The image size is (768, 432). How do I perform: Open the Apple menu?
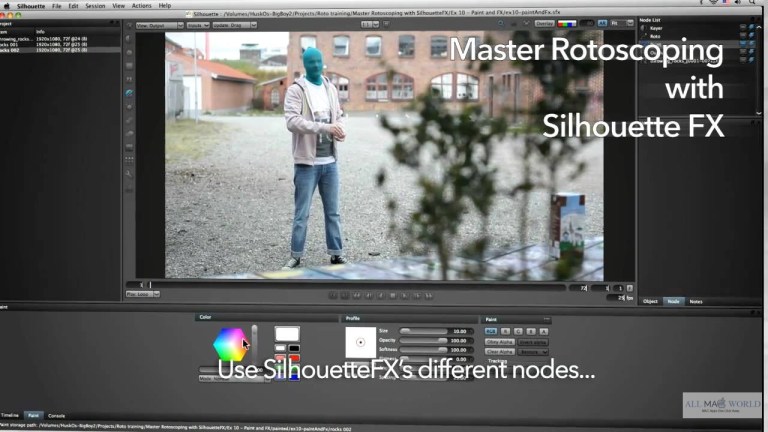[x=7, y=6]
